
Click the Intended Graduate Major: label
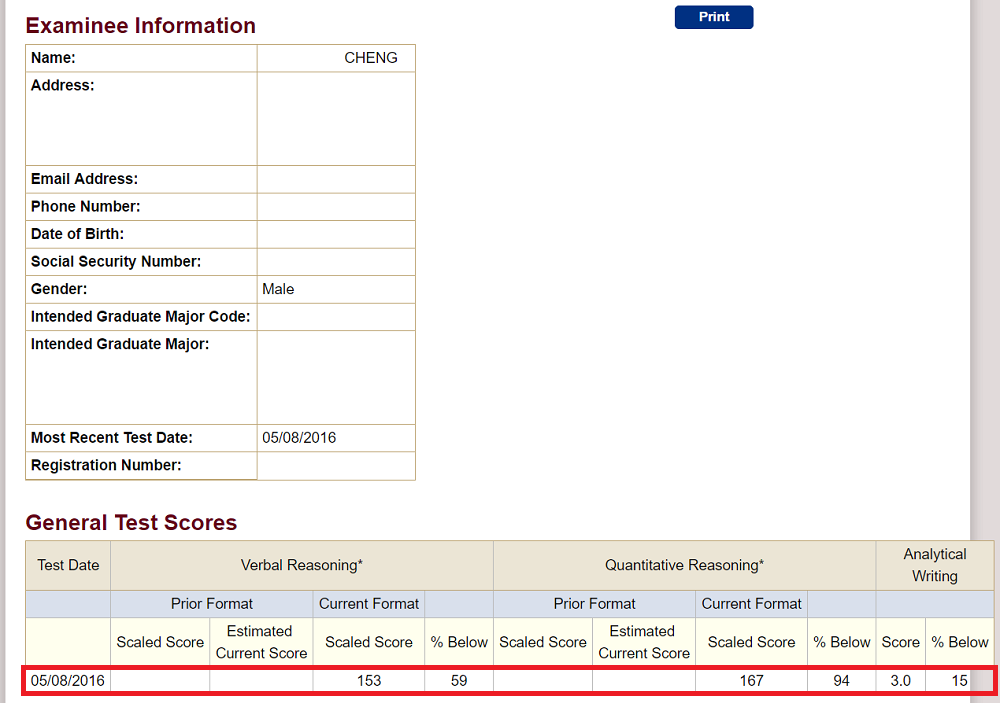click(120, 344)
